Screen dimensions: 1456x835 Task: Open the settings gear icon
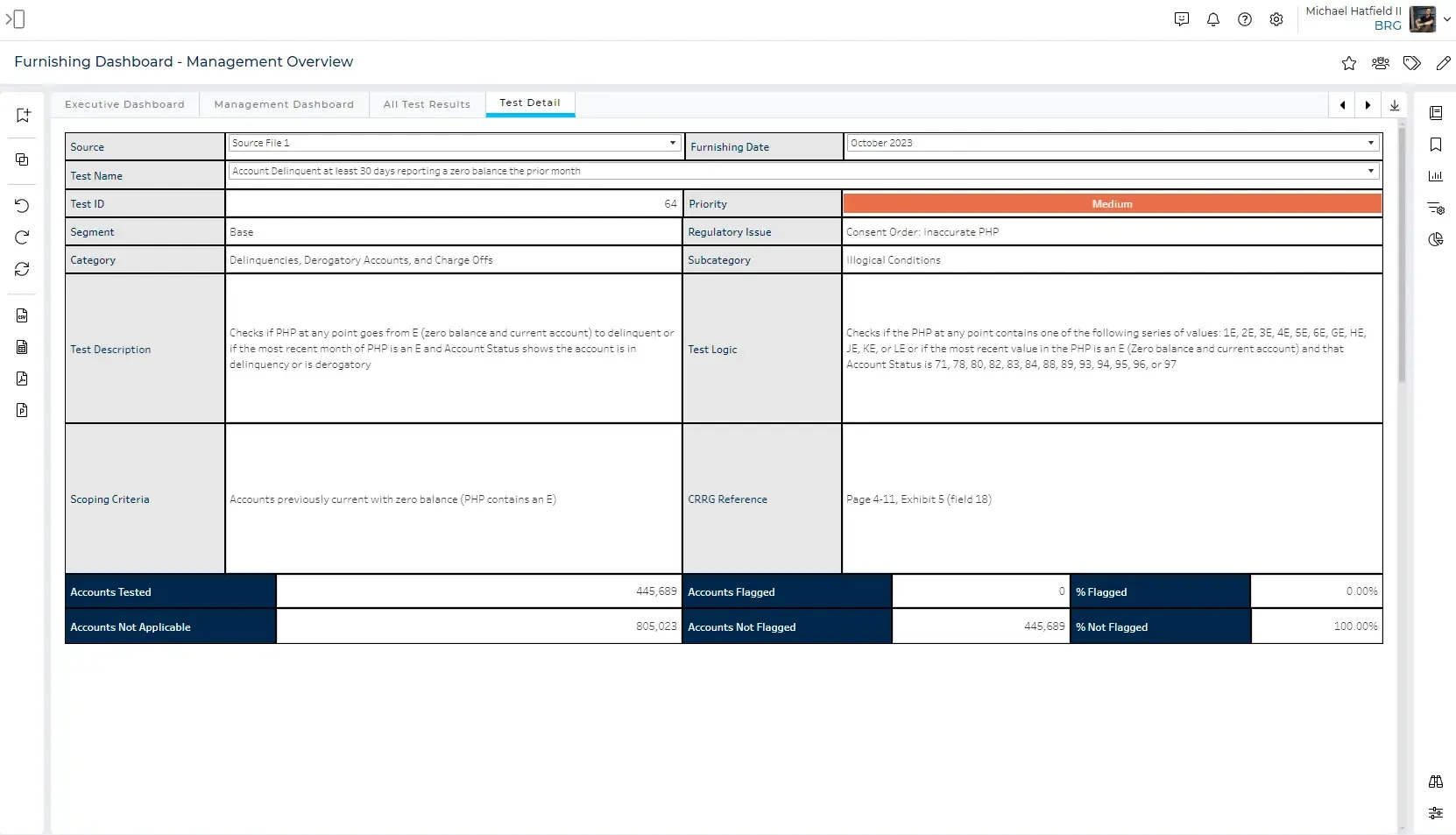click(x=1276, y=19)
